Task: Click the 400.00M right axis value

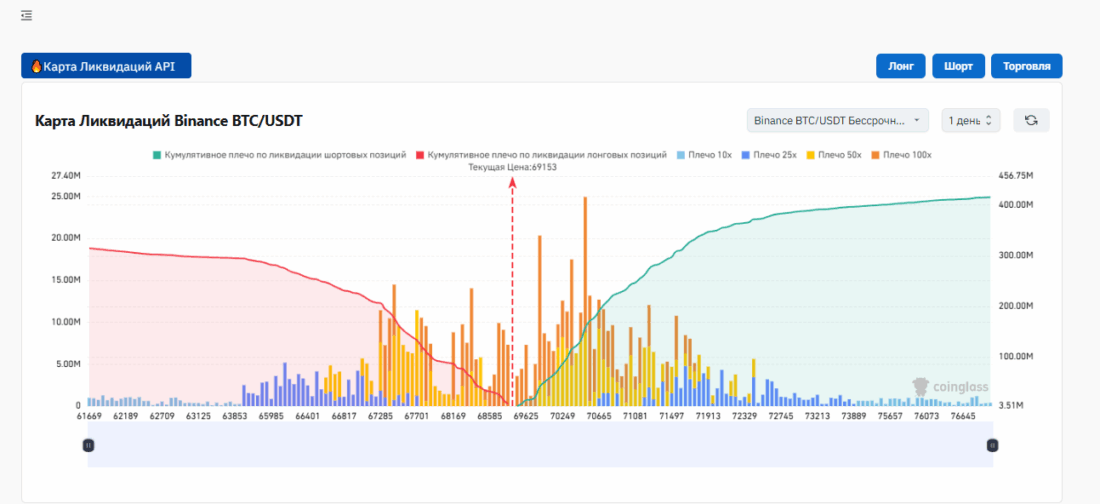Action: 1015,204
